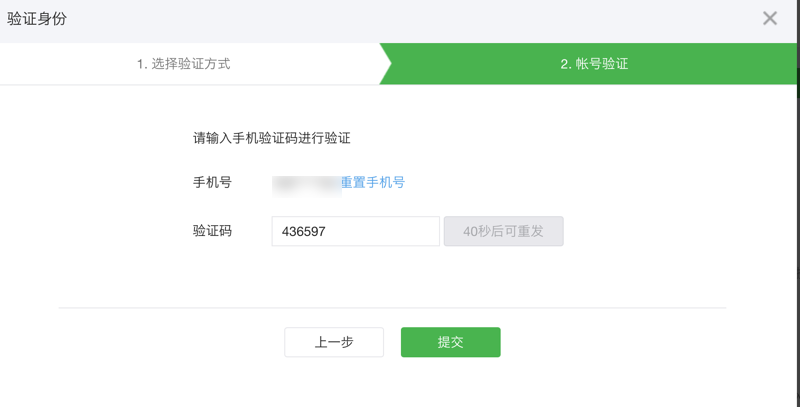Focus the 验证码 input field
800x407 pixels.
(355, 231)
